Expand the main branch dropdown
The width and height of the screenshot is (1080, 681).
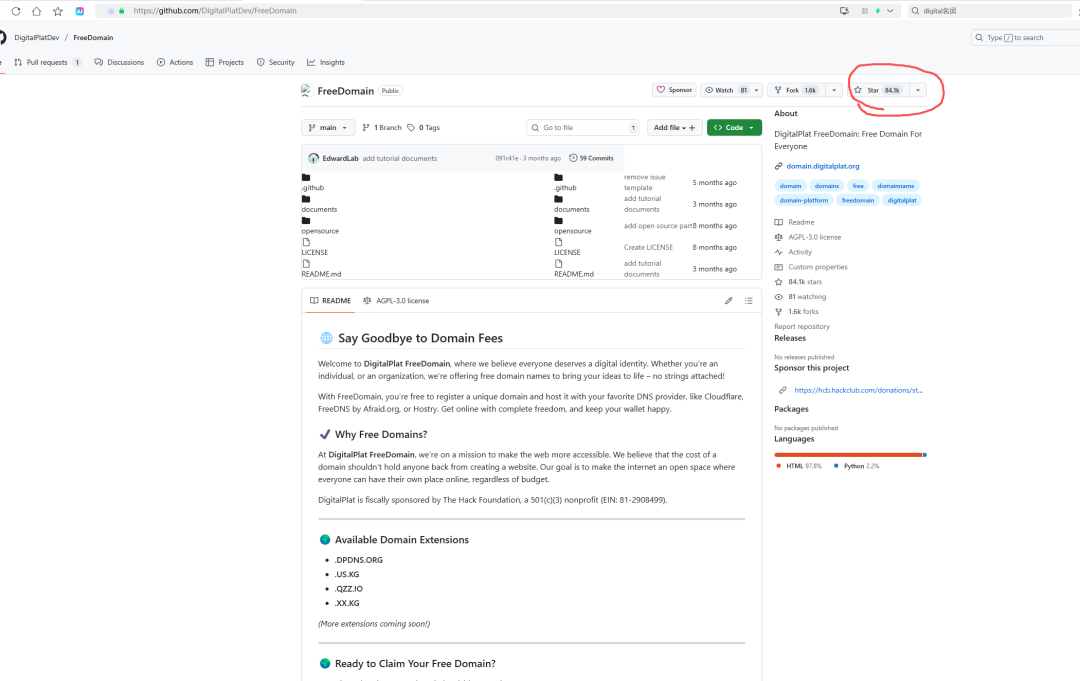pos(328,128)
